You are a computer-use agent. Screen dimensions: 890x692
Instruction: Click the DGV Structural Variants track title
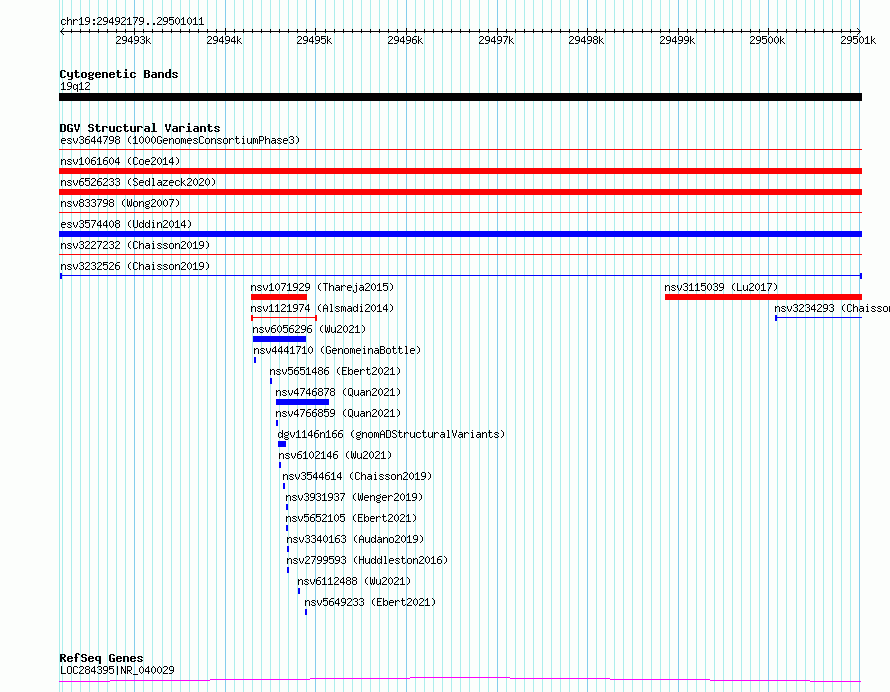(140, 128)
